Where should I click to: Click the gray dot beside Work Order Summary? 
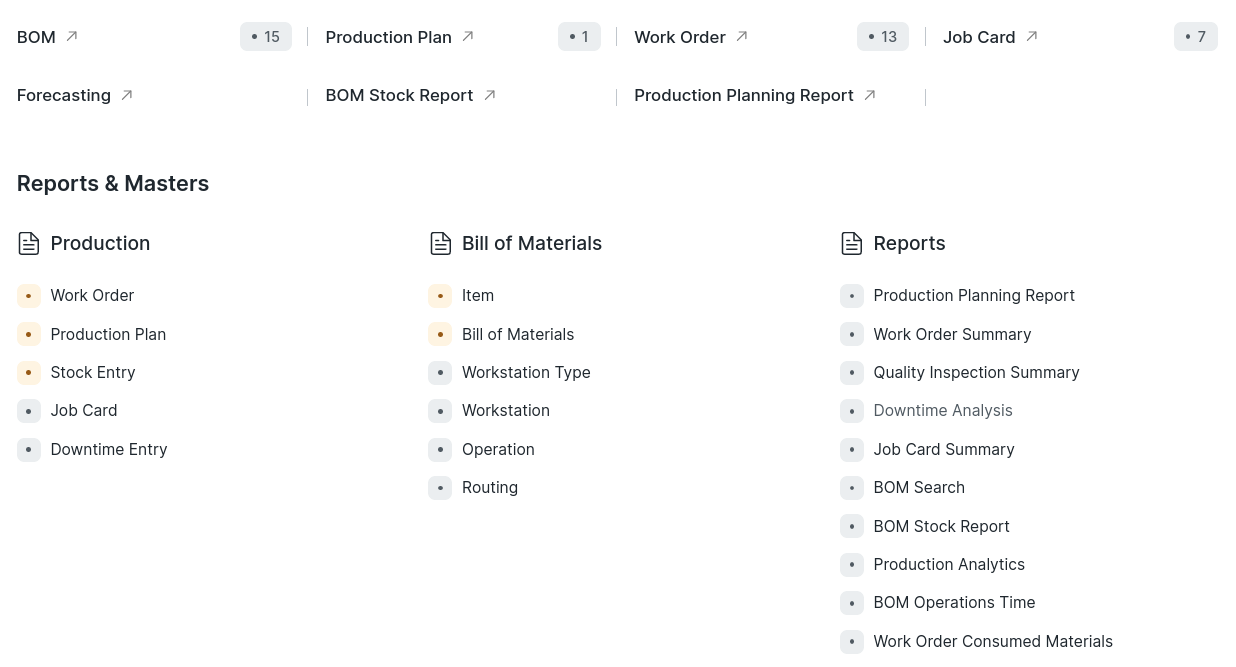pos(852,334)
